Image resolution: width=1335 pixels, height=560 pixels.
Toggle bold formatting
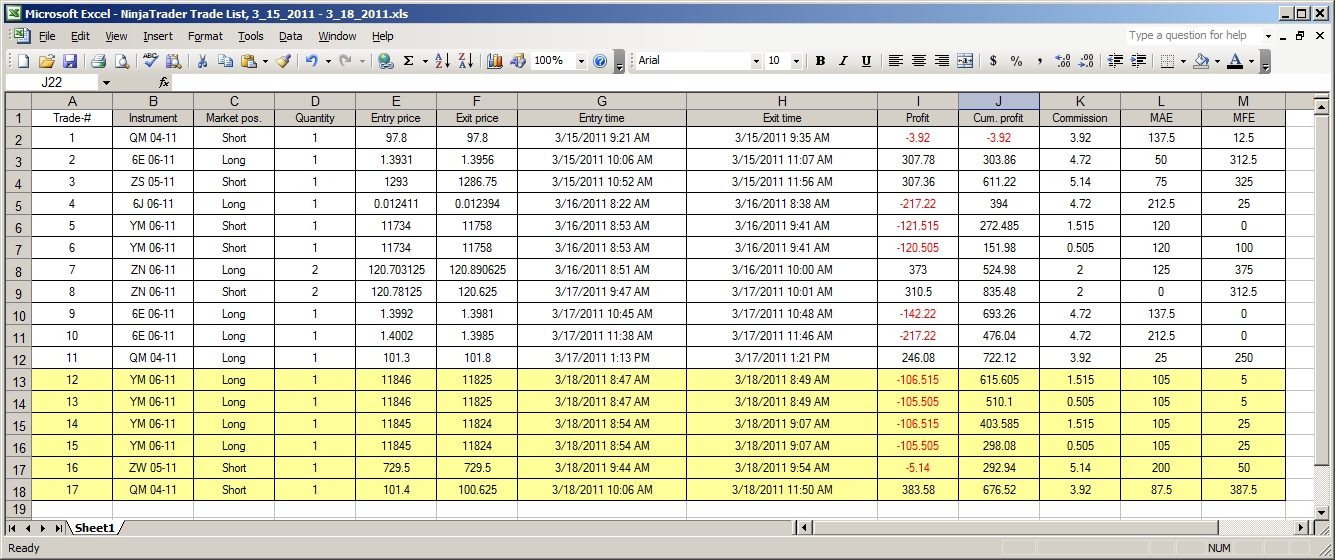pyautogui.click(x=820, y=61)
